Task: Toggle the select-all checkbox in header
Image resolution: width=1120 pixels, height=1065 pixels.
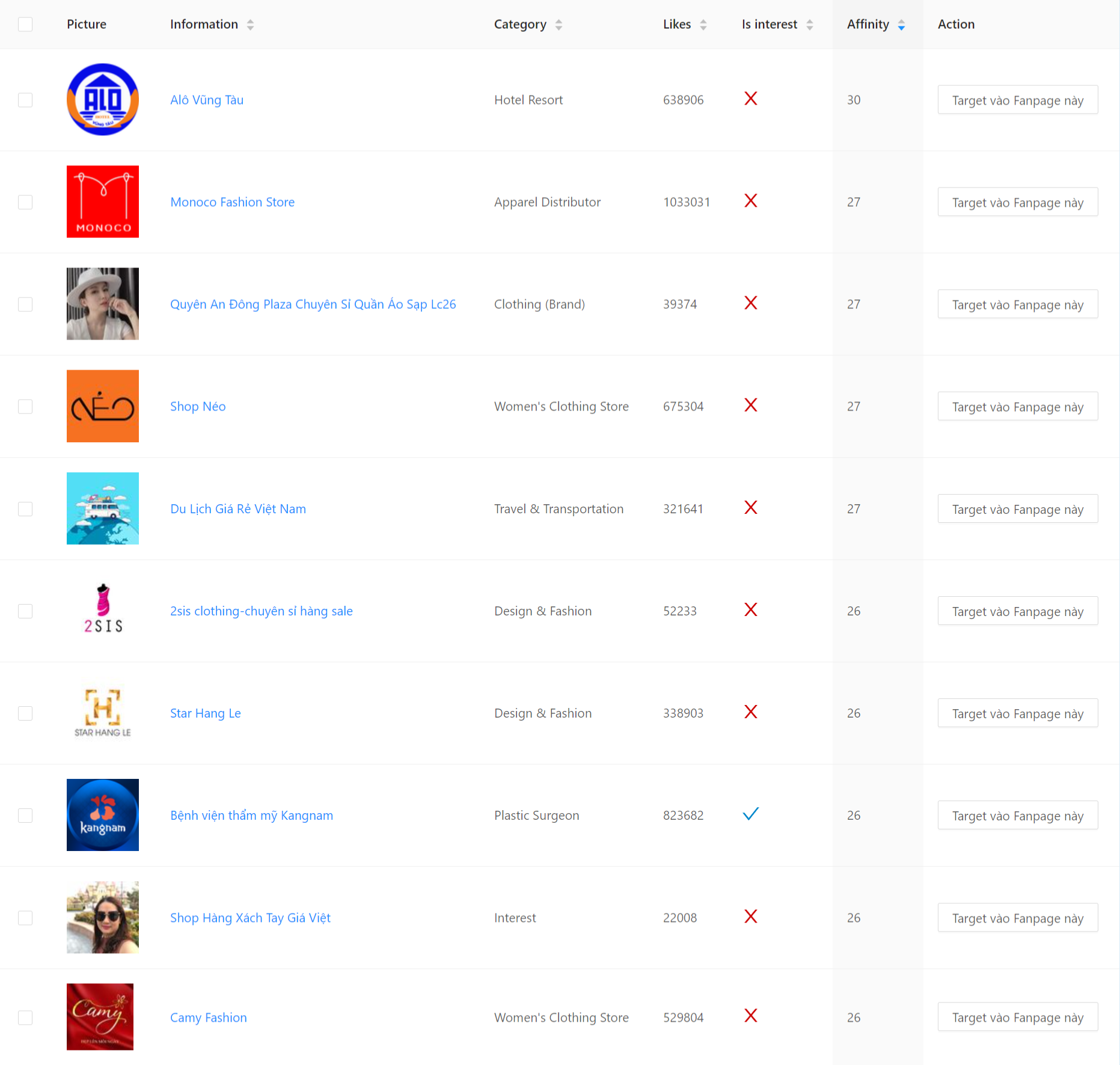Action: click(x=25, y=24)
